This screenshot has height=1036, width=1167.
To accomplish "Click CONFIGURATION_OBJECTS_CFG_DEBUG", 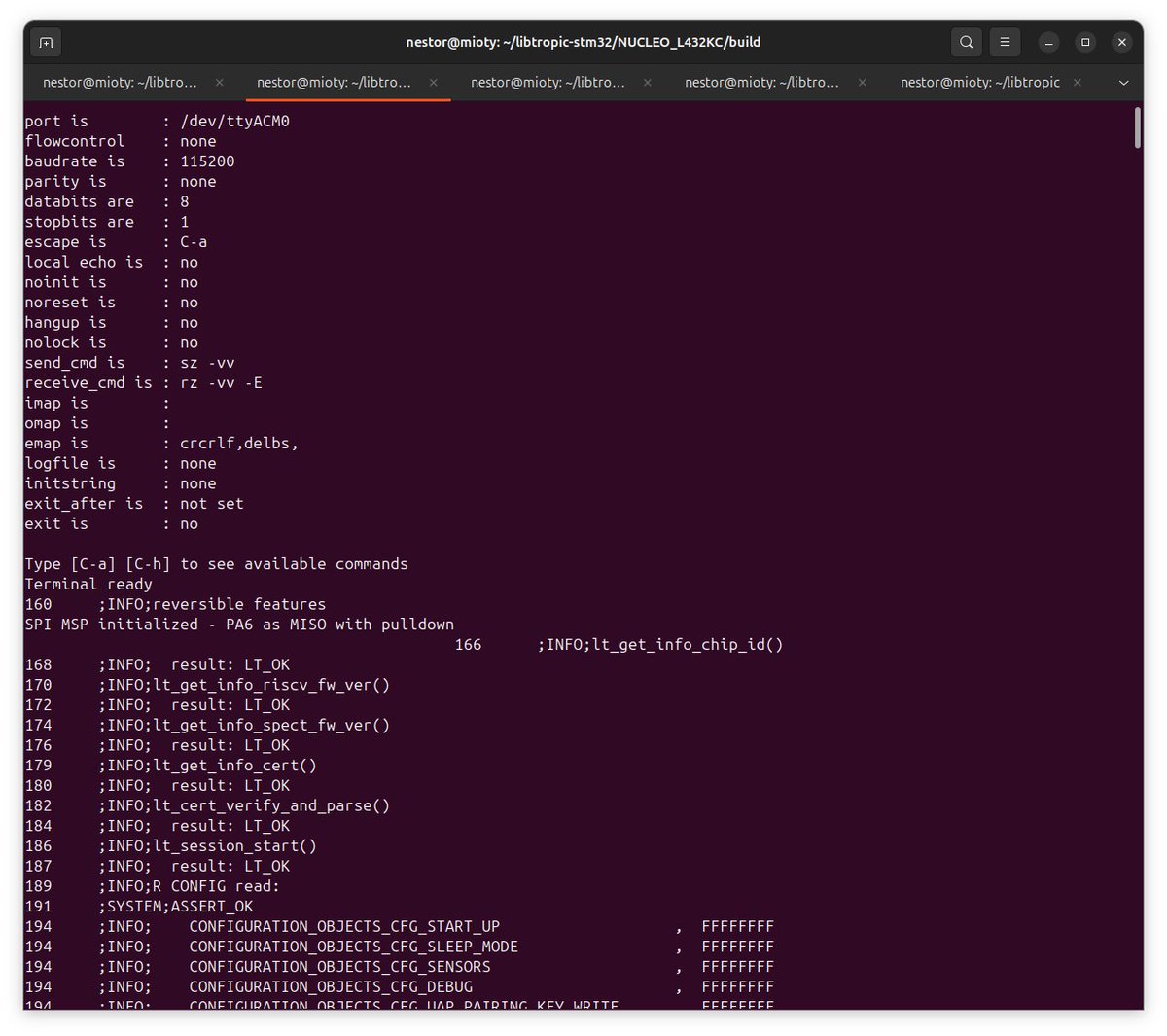I will [331, 987].
